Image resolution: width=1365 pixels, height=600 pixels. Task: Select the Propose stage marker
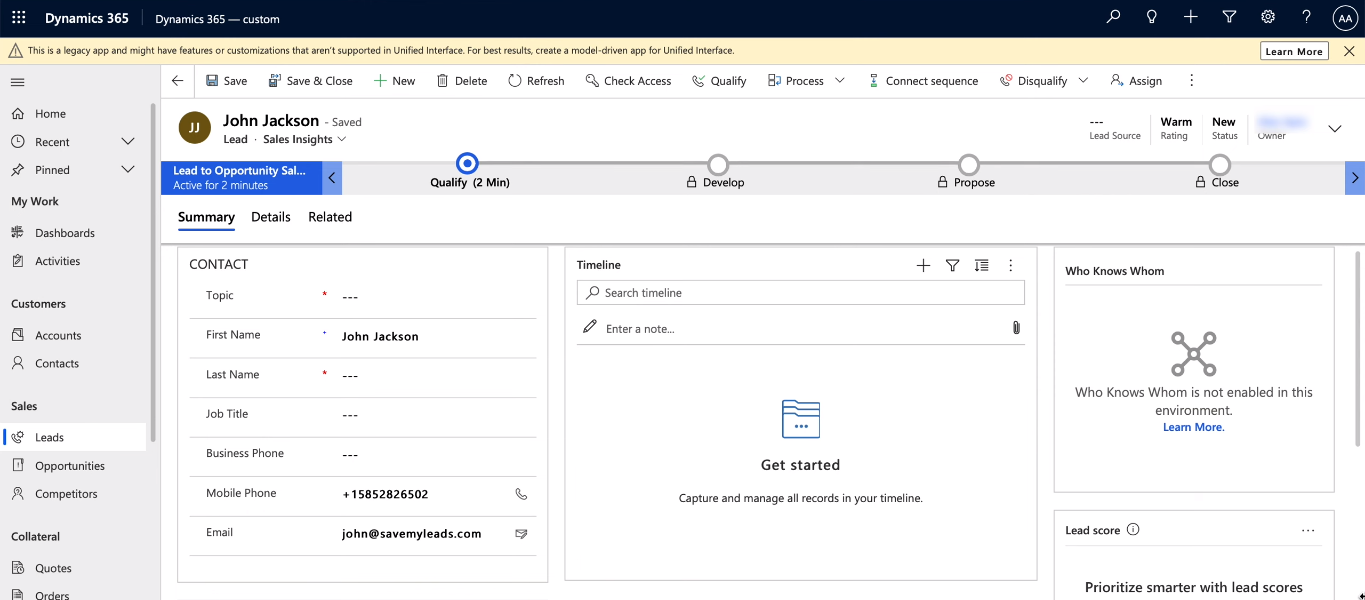(x=968, y=164)
